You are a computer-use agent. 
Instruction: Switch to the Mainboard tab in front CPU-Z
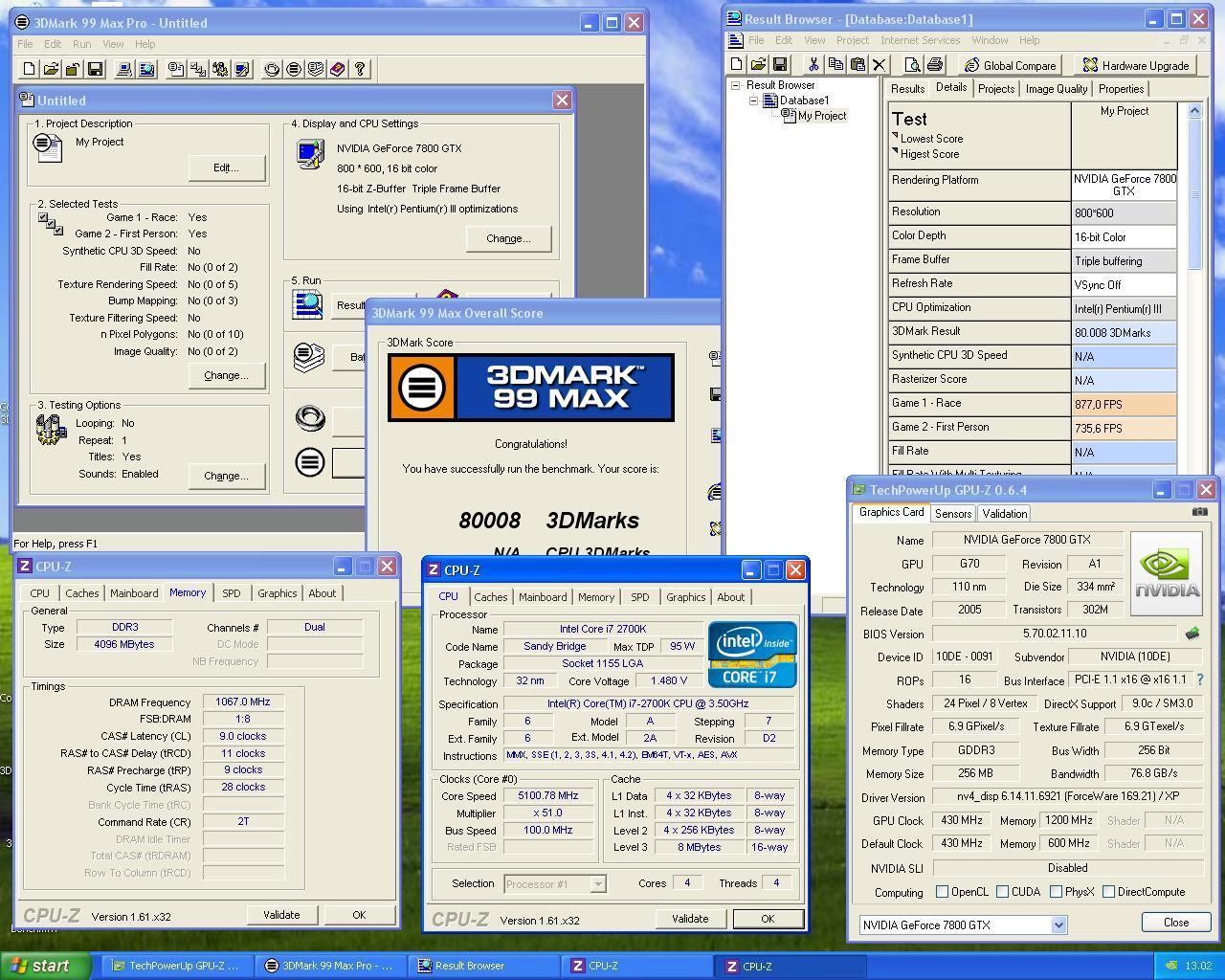point(543,597)
